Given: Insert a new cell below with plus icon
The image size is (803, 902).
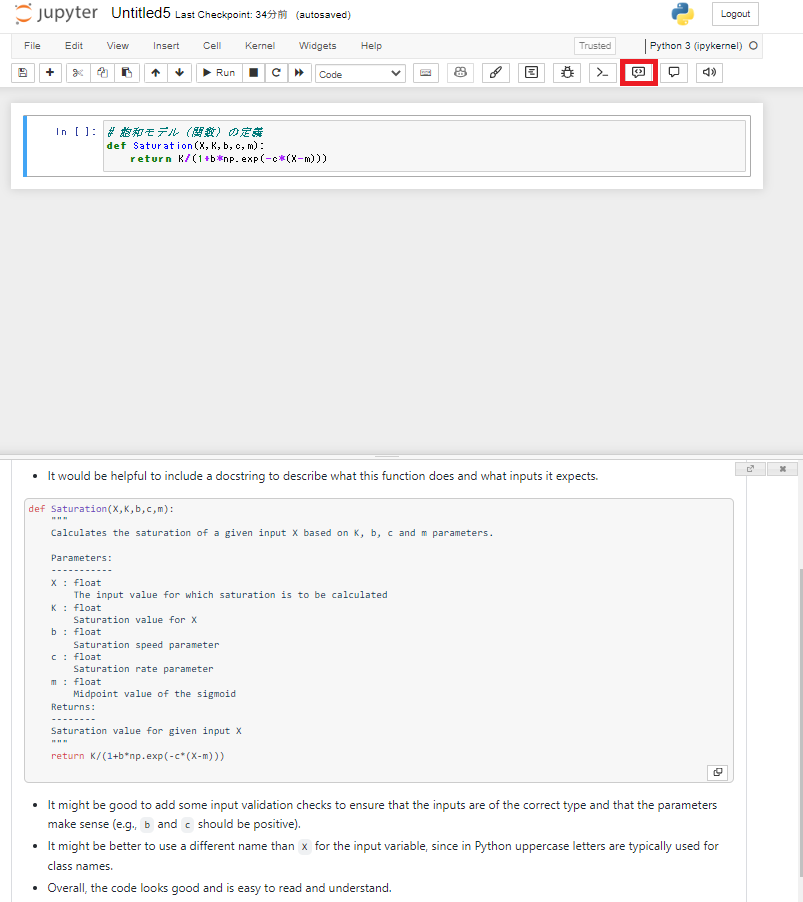Looking at the screenshot, I should (x=49, y=73).
